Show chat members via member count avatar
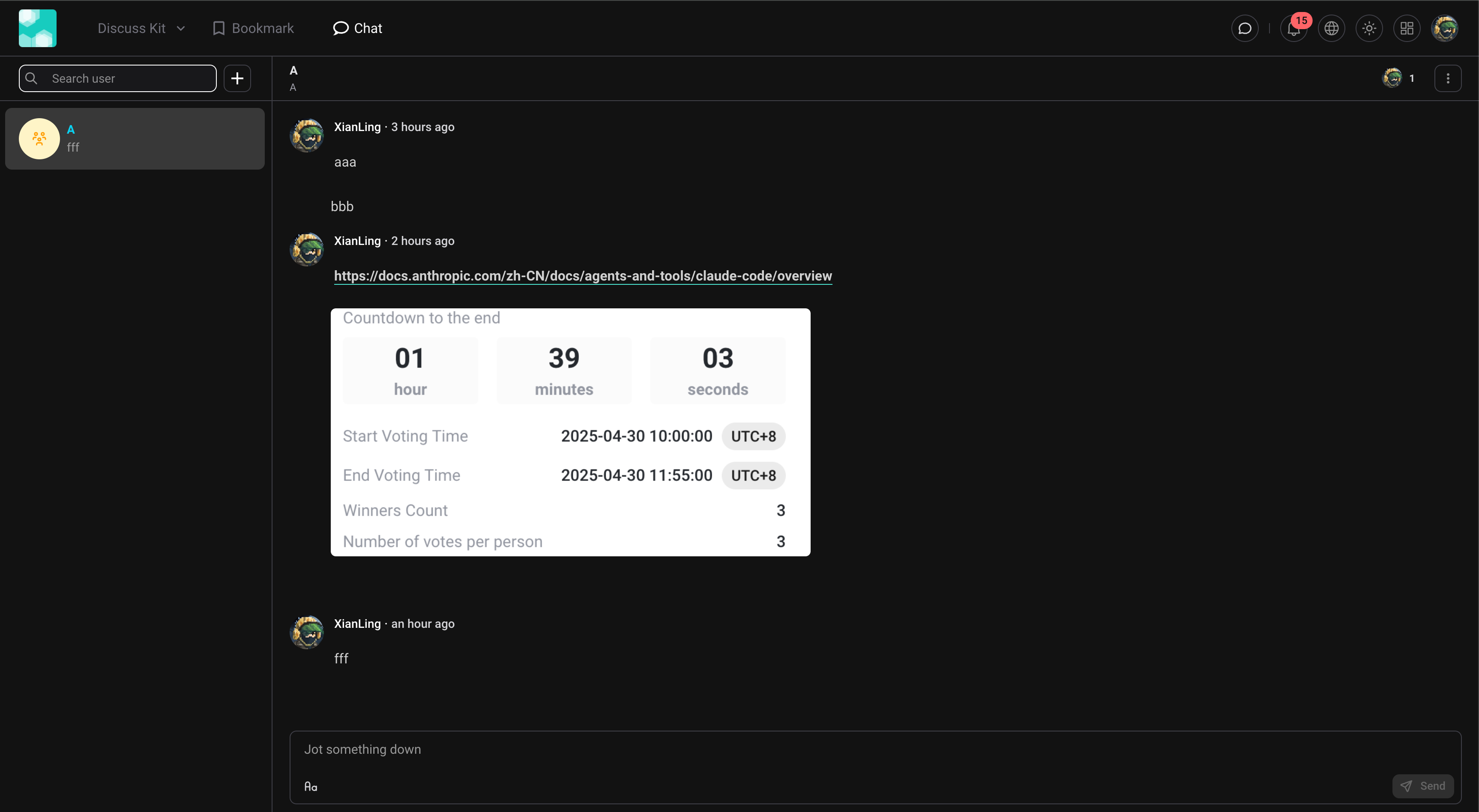This screenshot has width=1479, height=812. (1398, 78)
